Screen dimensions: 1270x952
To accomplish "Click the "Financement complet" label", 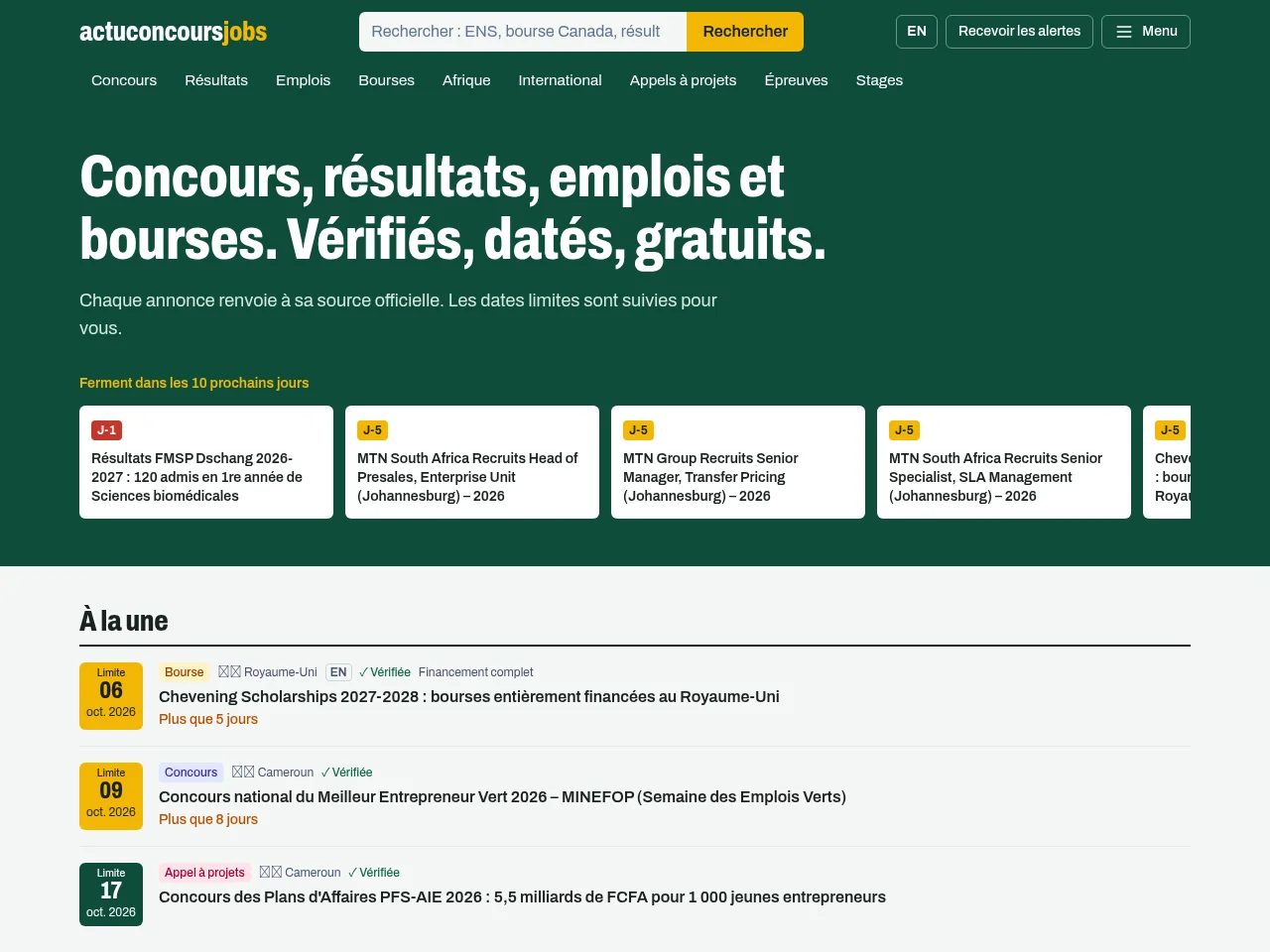I will point(475,672).
